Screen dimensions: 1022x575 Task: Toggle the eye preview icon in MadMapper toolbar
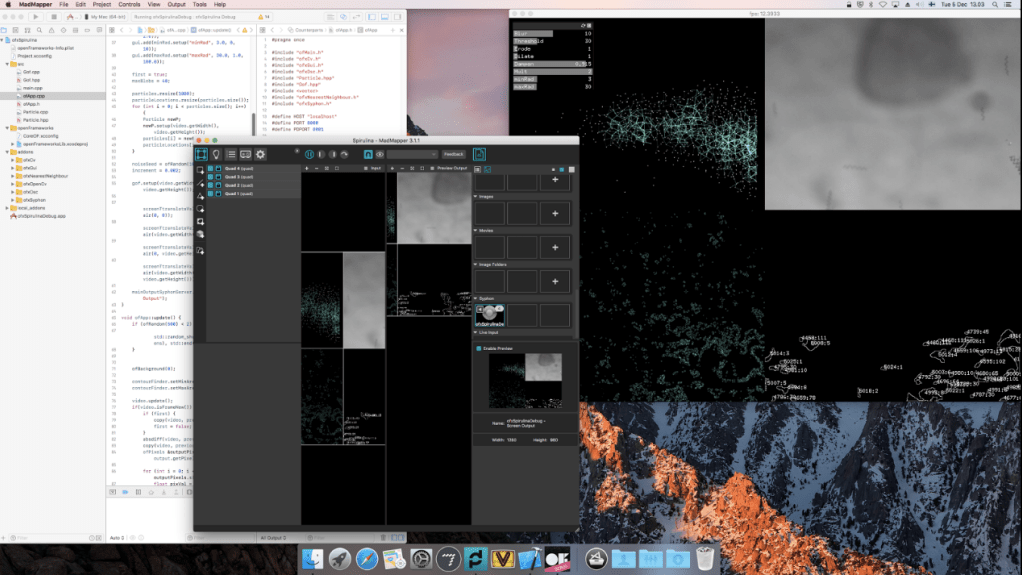pyautogui.click(x=380, y=155)
